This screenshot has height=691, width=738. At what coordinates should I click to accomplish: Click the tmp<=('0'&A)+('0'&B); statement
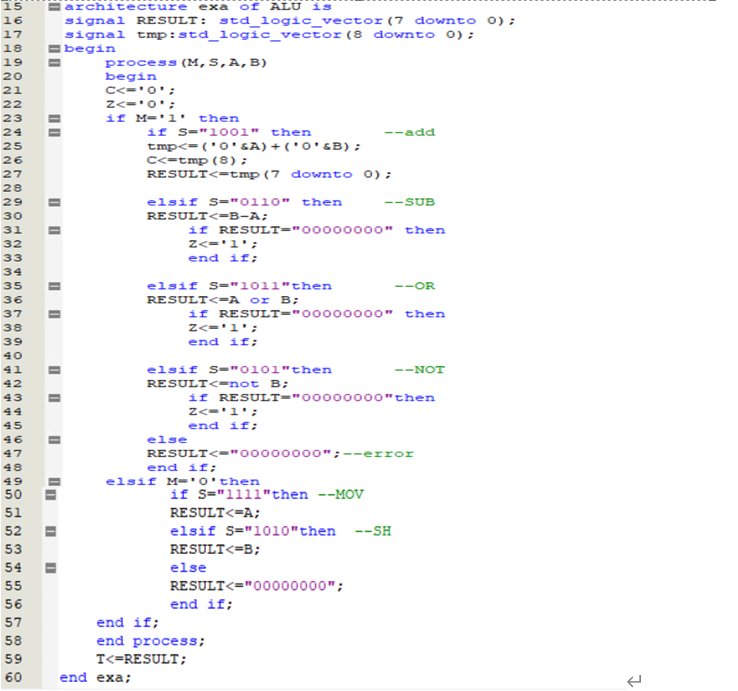[254, 146]
